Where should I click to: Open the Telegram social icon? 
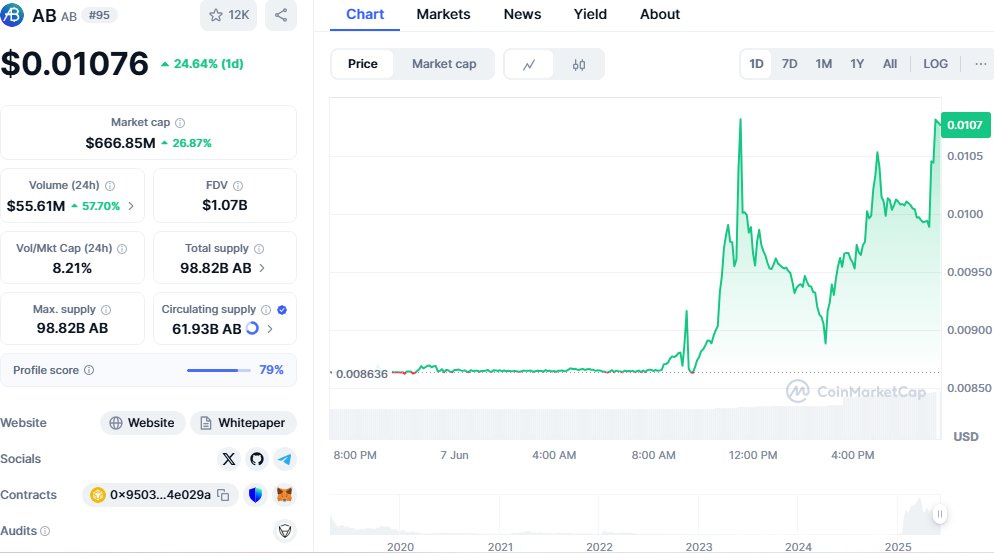[285, 459]
